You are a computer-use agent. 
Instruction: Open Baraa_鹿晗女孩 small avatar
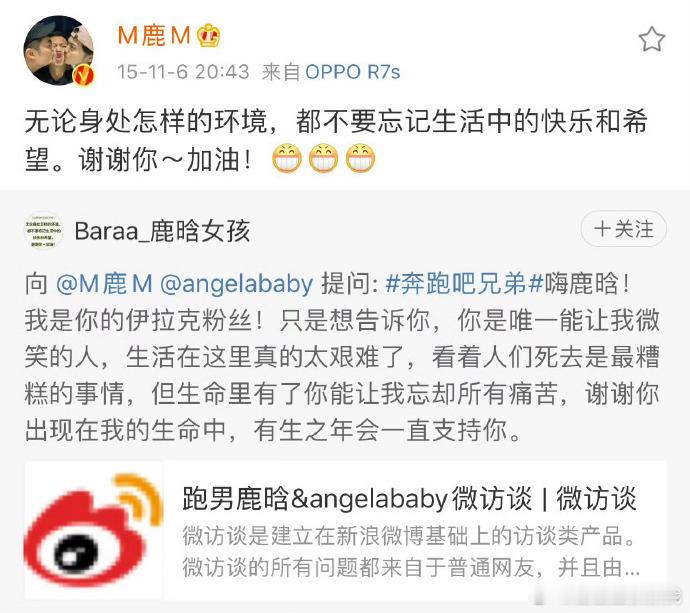tap(43, 231)
